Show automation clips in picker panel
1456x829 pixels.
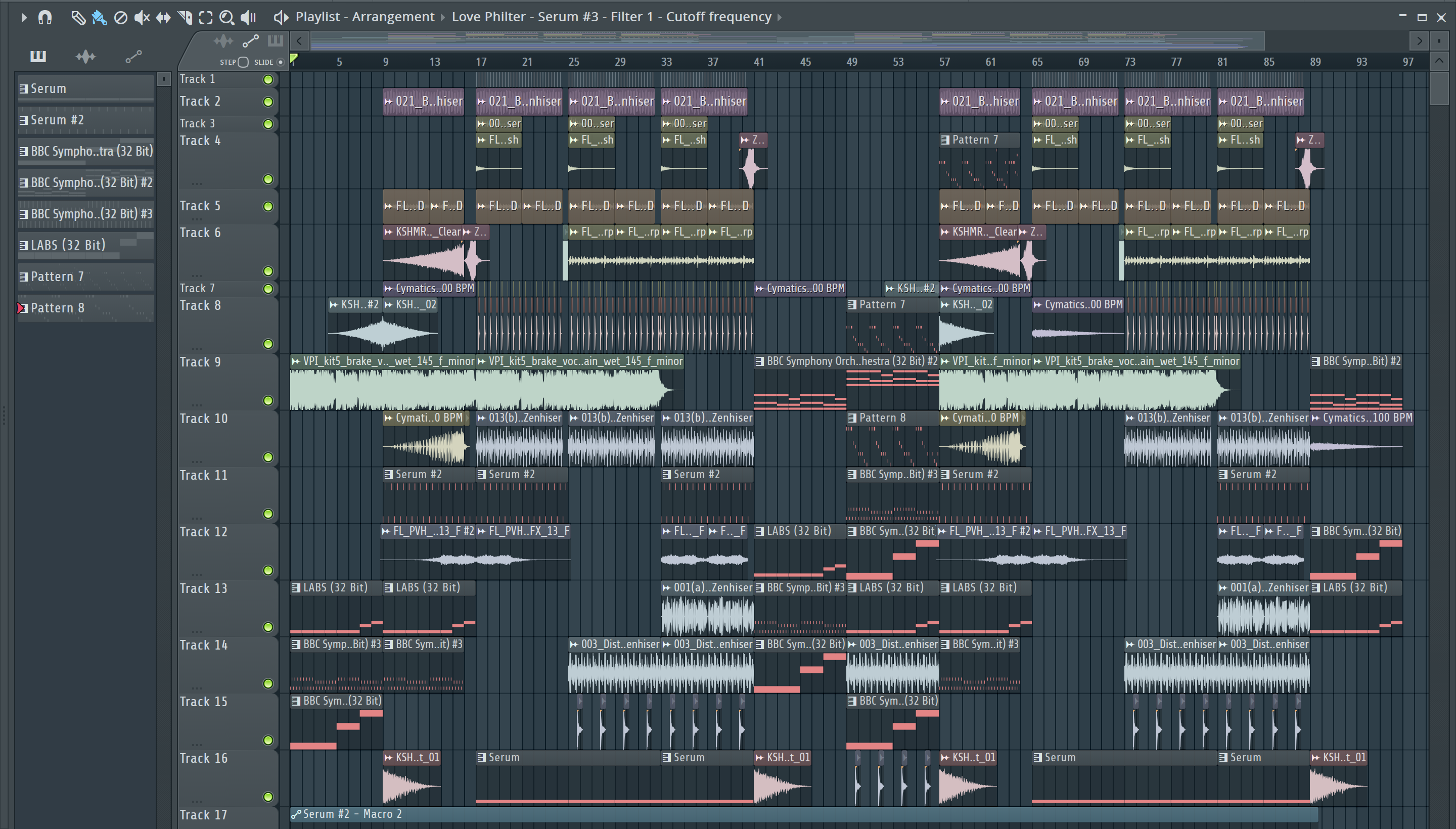tap(133, 56)
